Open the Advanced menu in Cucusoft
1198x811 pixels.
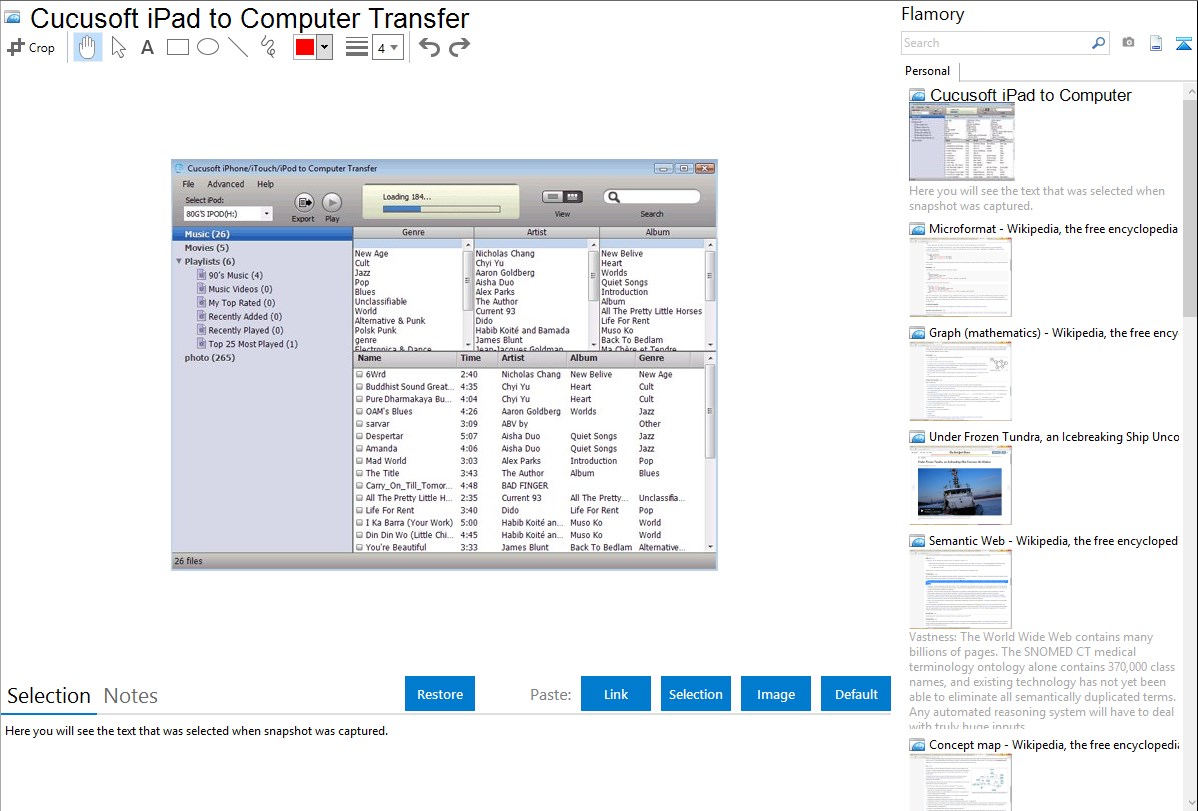pyautogui.click(x=225, y=184)
